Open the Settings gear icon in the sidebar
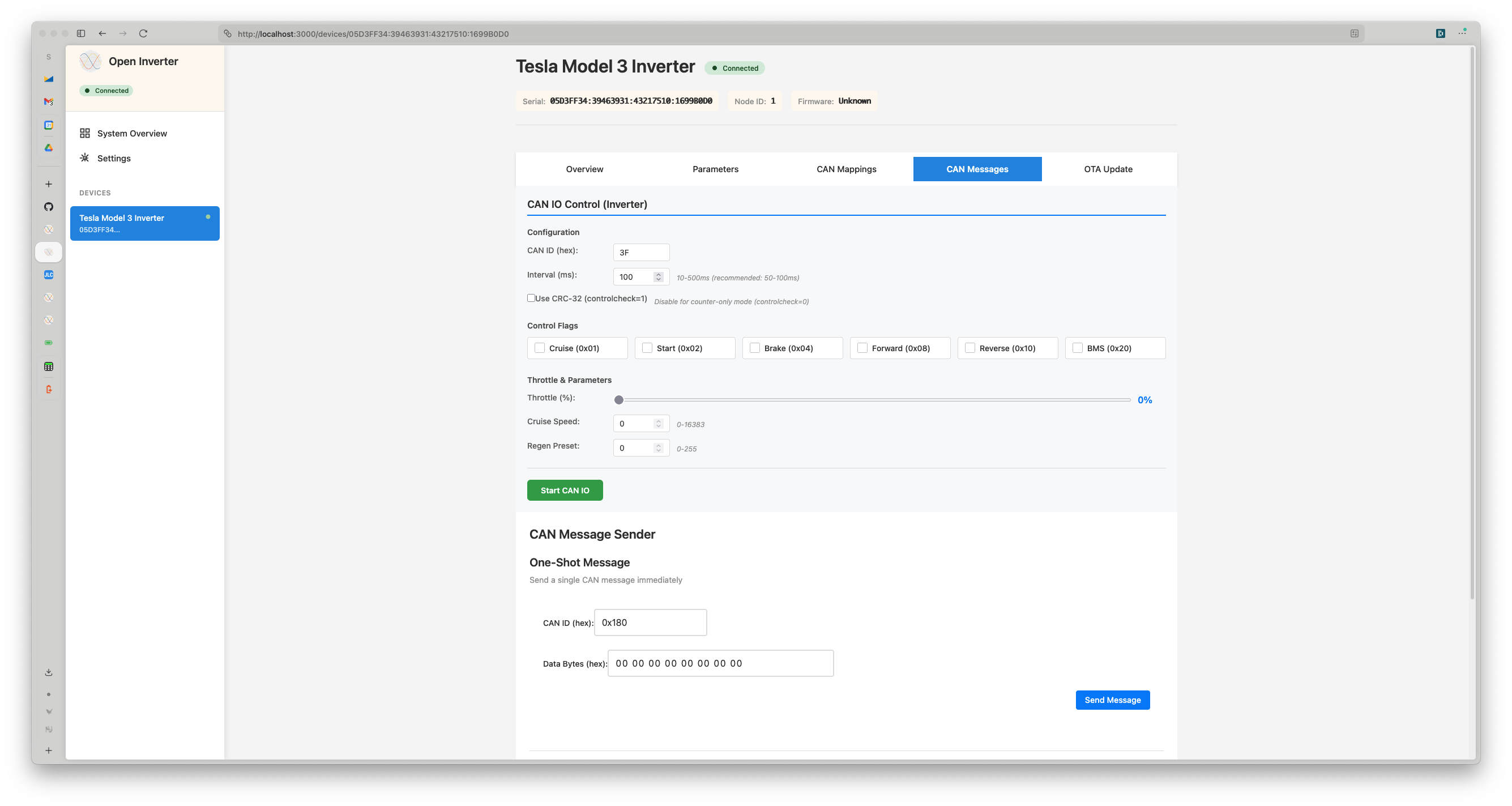1512x806 pixels. [85, 158]
